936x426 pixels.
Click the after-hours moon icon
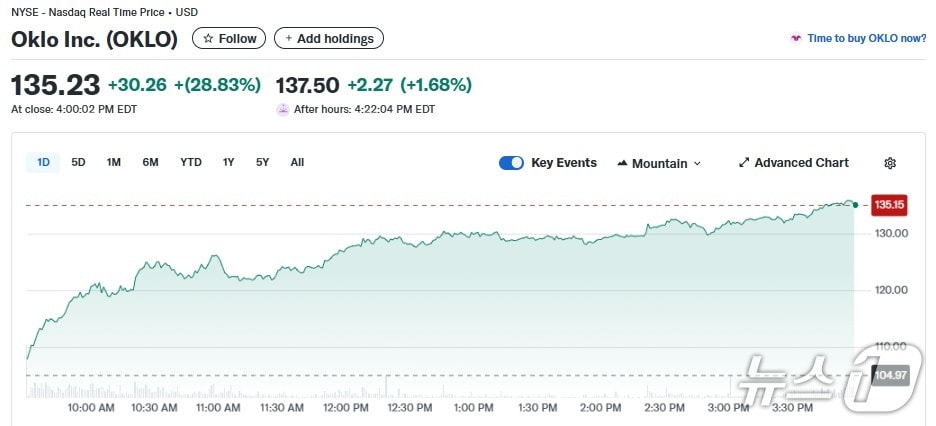[x=283, y=109]
